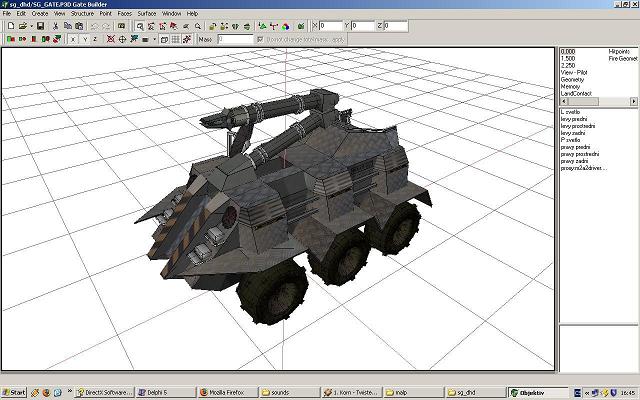Image resolution: width=640 pixels, height=400 pixels.
Task: Select the 'pravy zadni' named selection
Action: [x=574, y=161]
